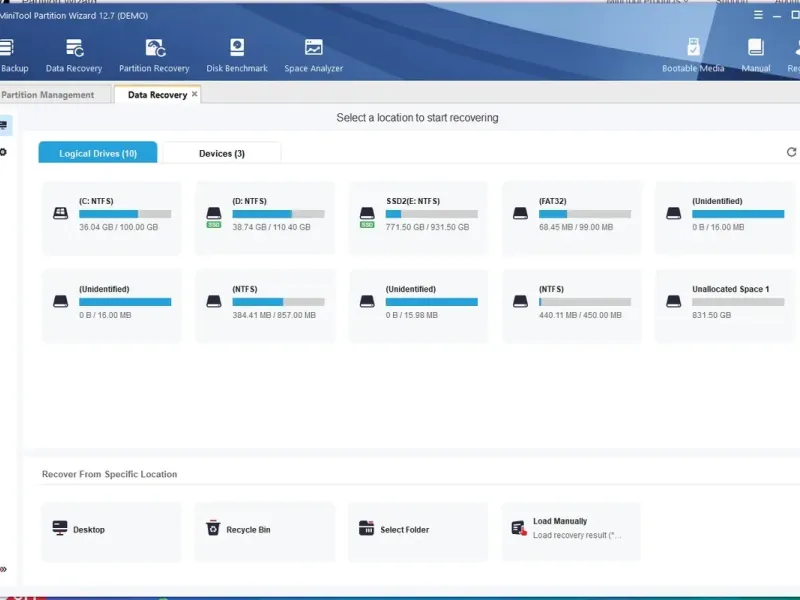Click the 450.00 MB NTFS drive icon
The height and width of the screenshot is (600, 800).
tap(520, 302)
